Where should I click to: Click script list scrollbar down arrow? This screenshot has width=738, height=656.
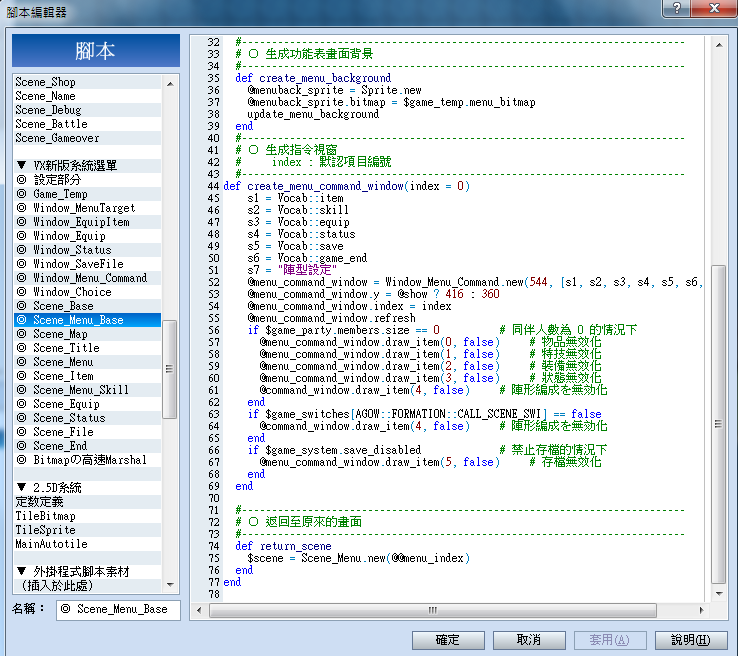coord(170,584)
